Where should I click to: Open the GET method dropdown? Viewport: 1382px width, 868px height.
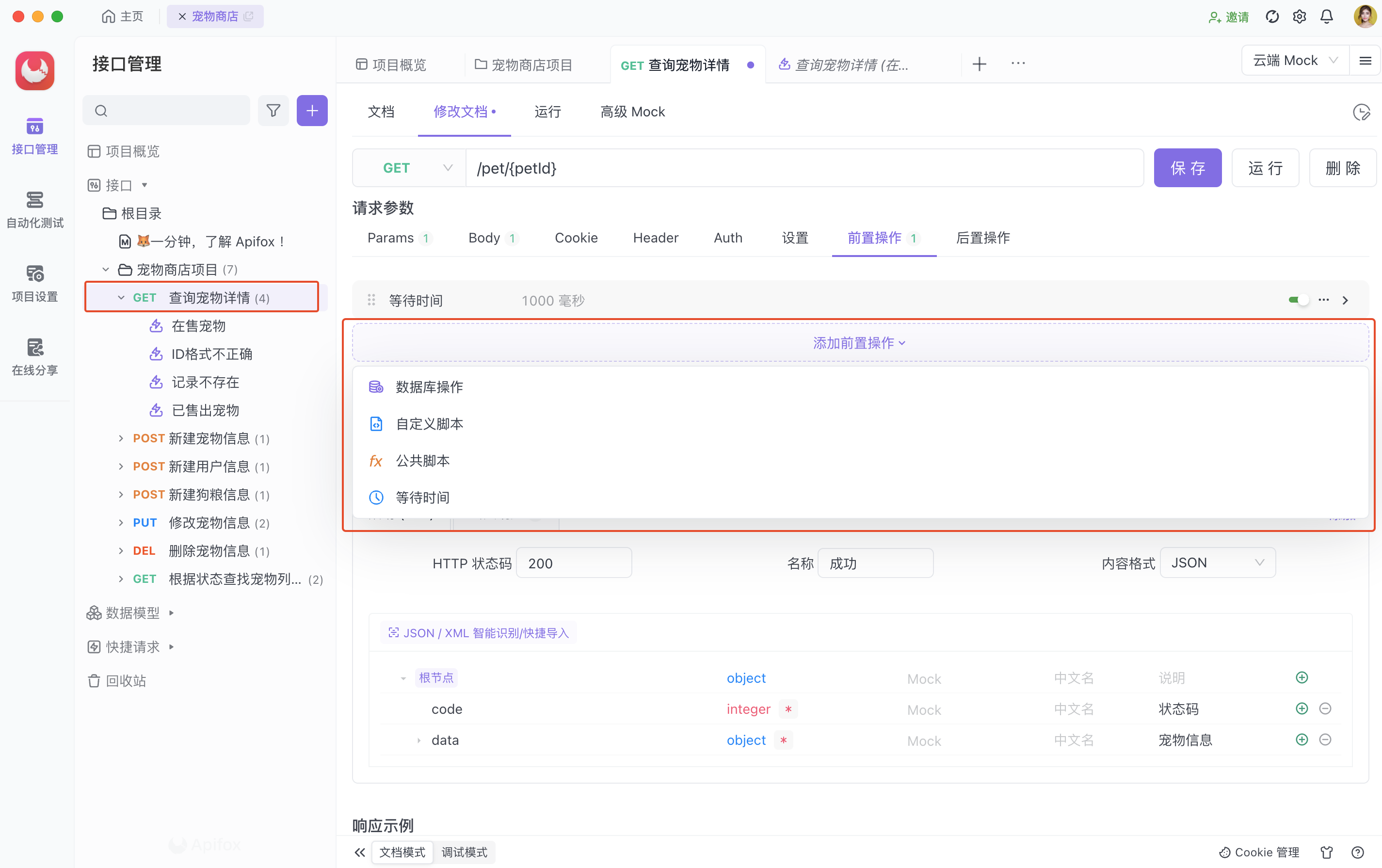(x=409, y=168)
